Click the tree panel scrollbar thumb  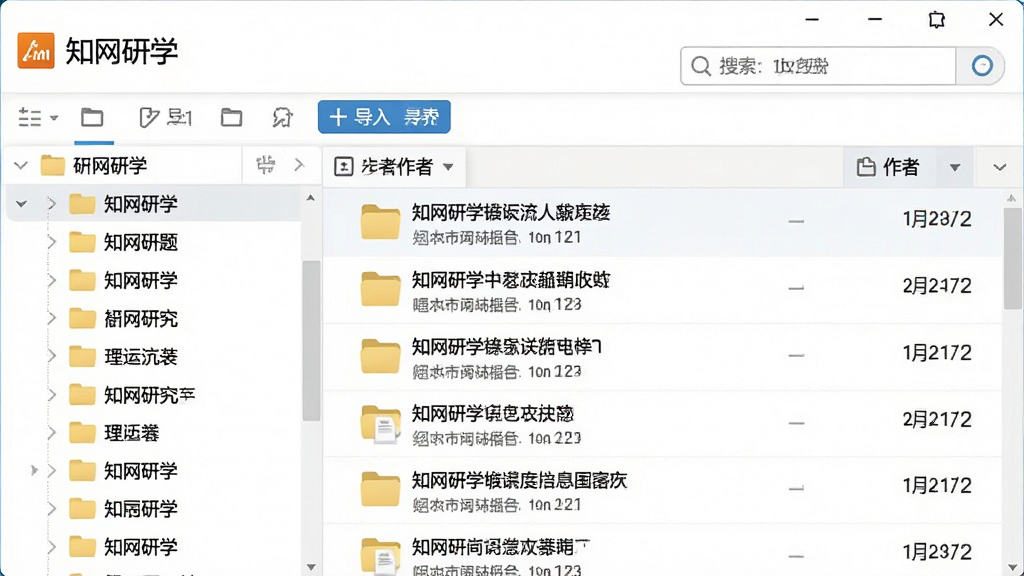coord(311,340)
